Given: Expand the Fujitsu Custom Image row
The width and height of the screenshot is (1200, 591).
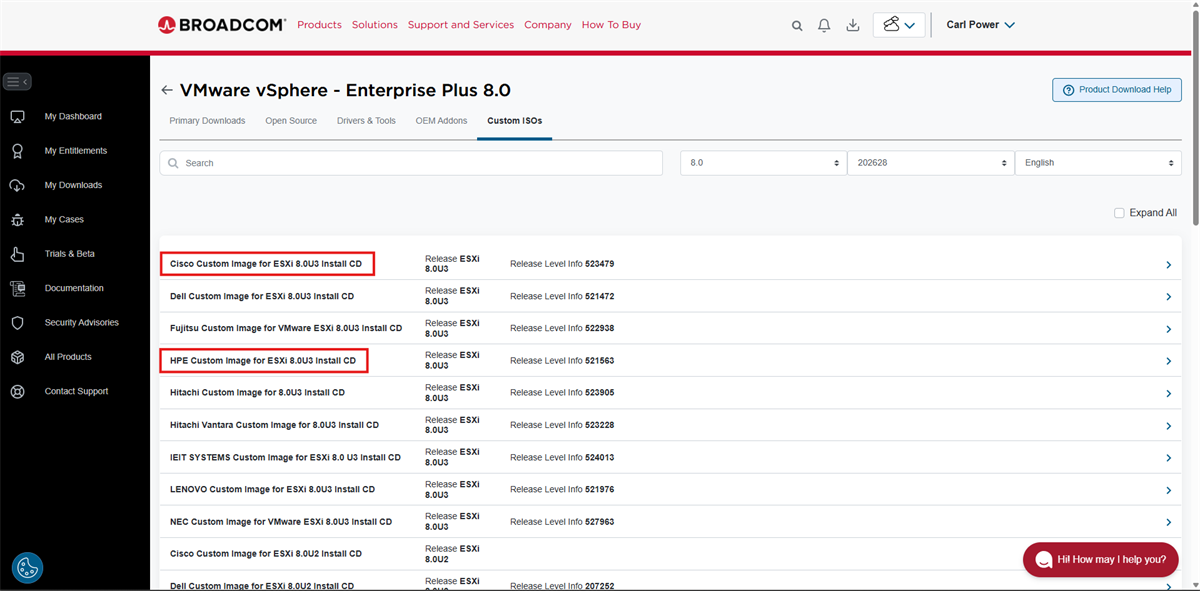Looking at the screenshot, I should [x=1168, y=329].
